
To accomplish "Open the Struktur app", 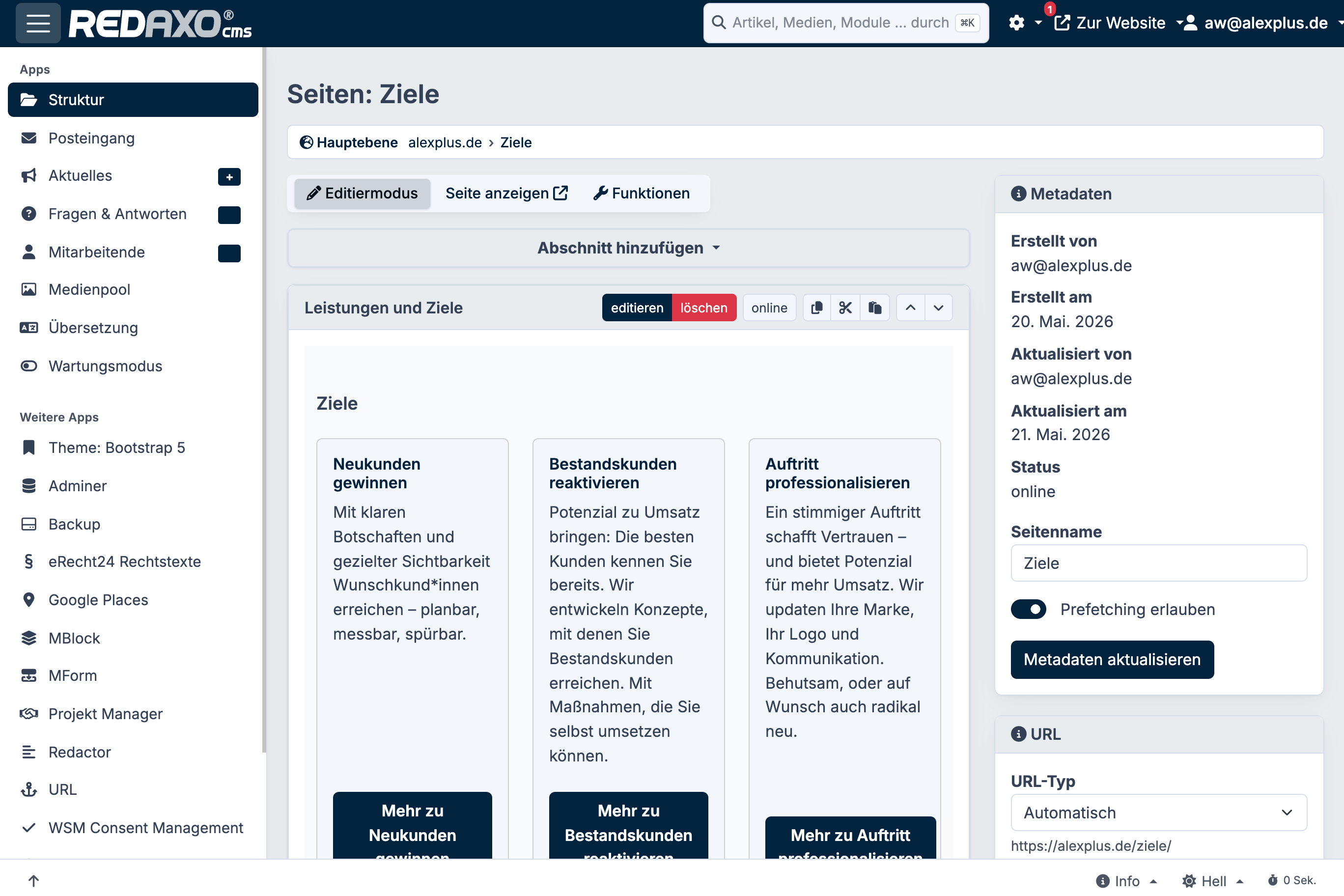I will tap(133, 99).
